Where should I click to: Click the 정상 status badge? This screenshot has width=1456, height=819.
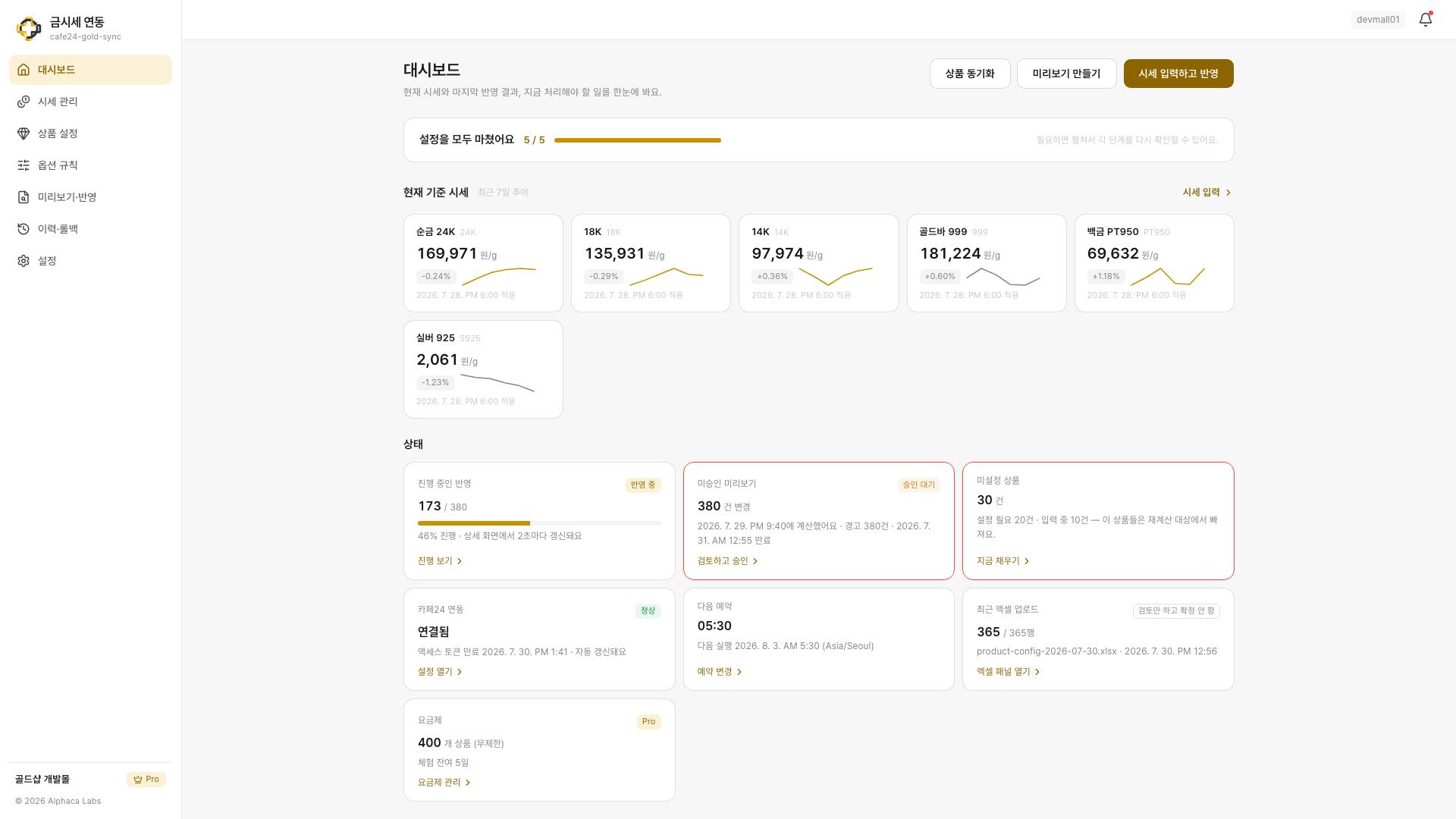(x=648, y=611)
